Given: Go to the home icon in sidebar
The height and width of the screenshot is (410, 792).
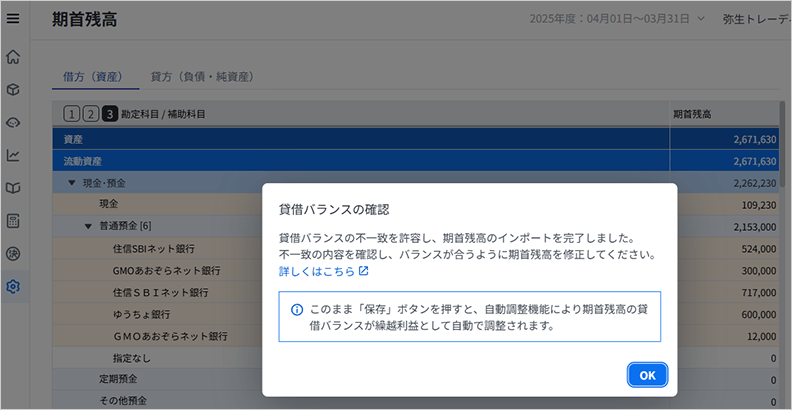Looking at the screenshot, I should click(x=13, y=56).
